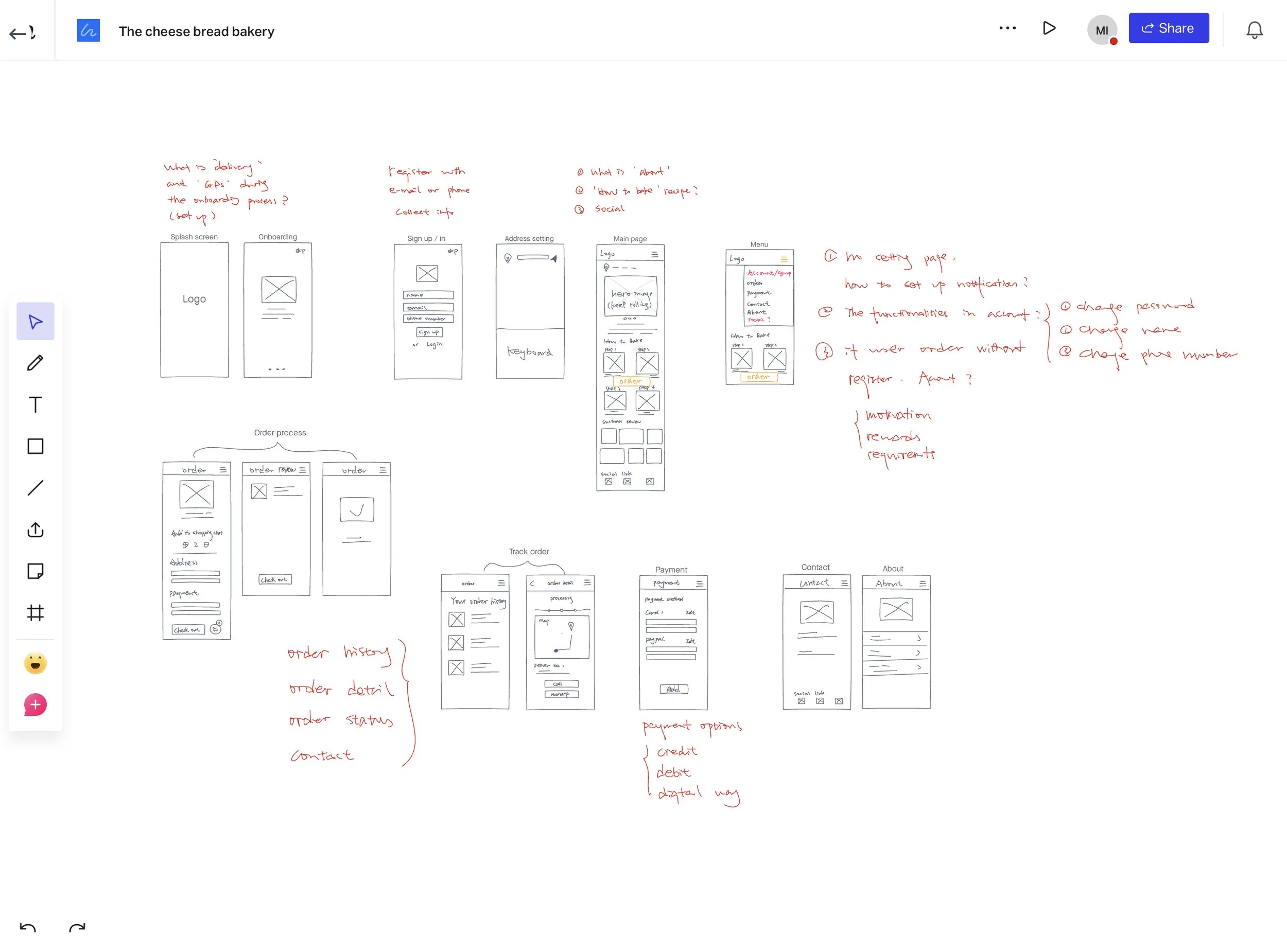Select the Text tool

(35, 404)
